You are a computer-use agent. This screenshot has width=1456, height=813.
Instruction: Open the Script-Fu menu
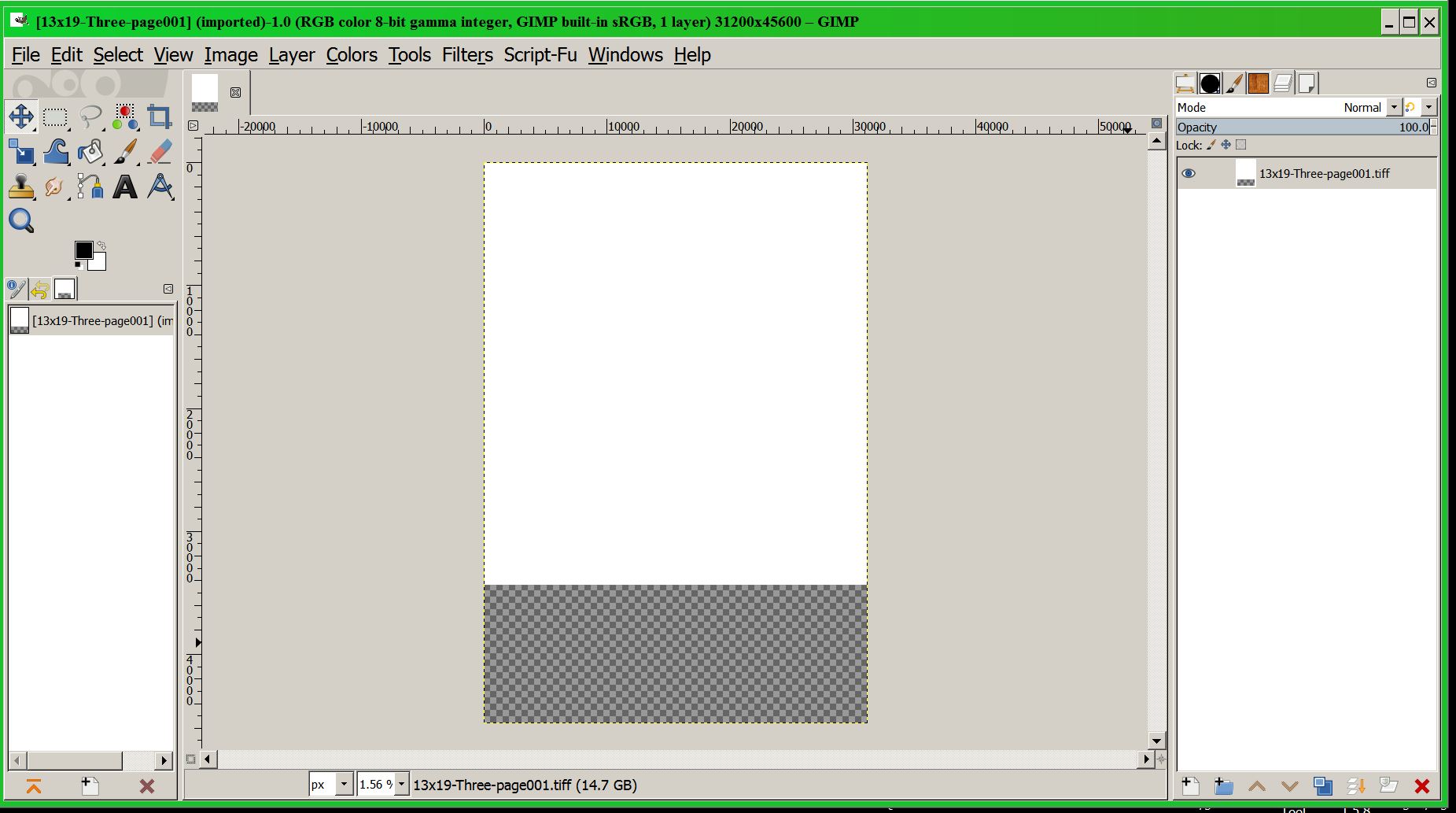[540, 54]
